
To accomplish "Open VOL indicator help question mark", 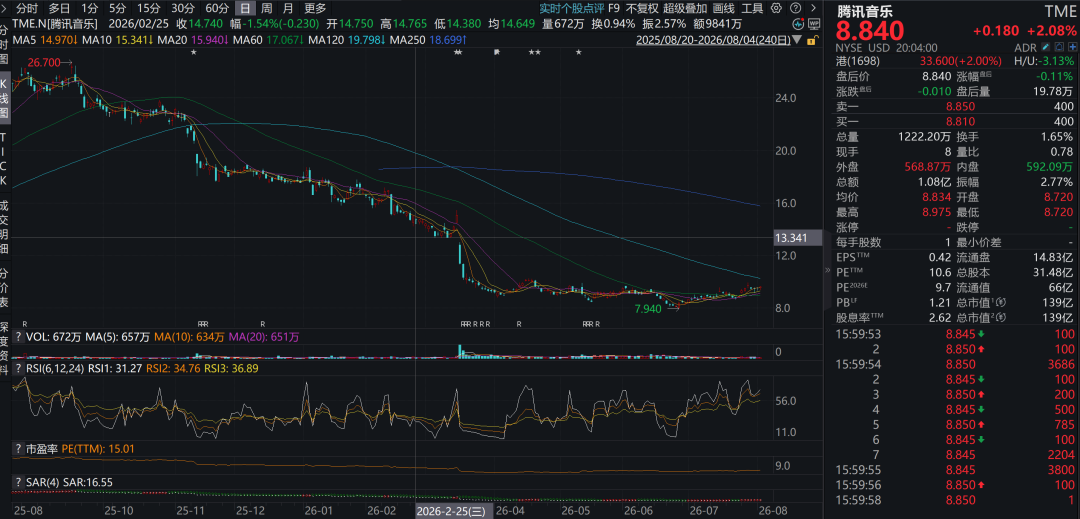I will pyautogui.click(x=19, y=337).
